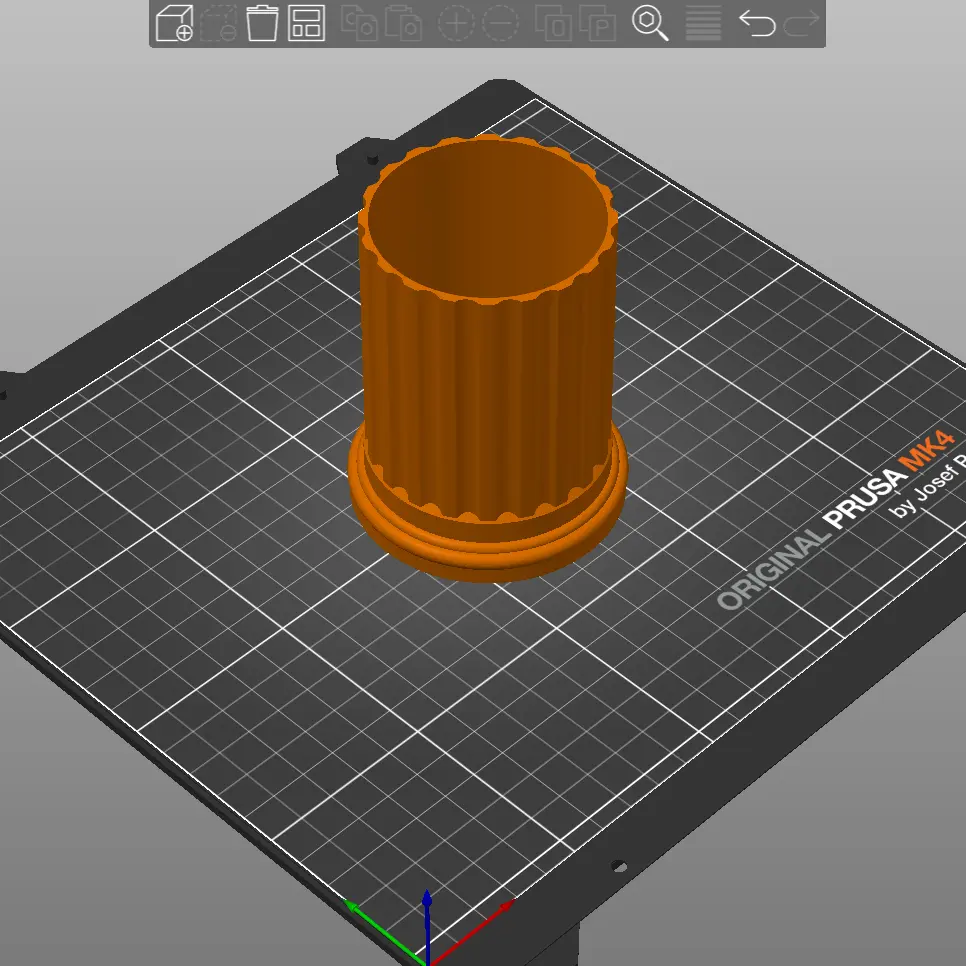Undo the last action
966x966 pixels.
click(757, 23)
